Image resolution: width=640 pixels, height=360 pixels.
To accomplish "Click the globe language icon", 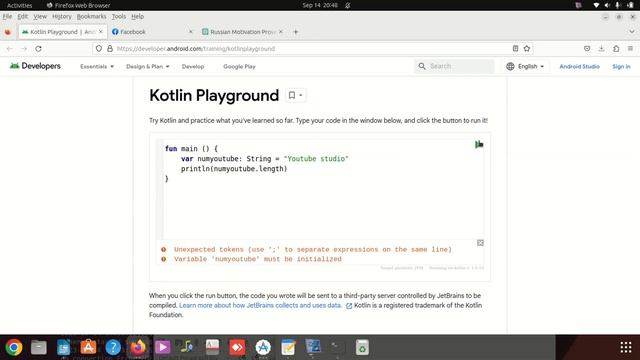I will (510, 66).
